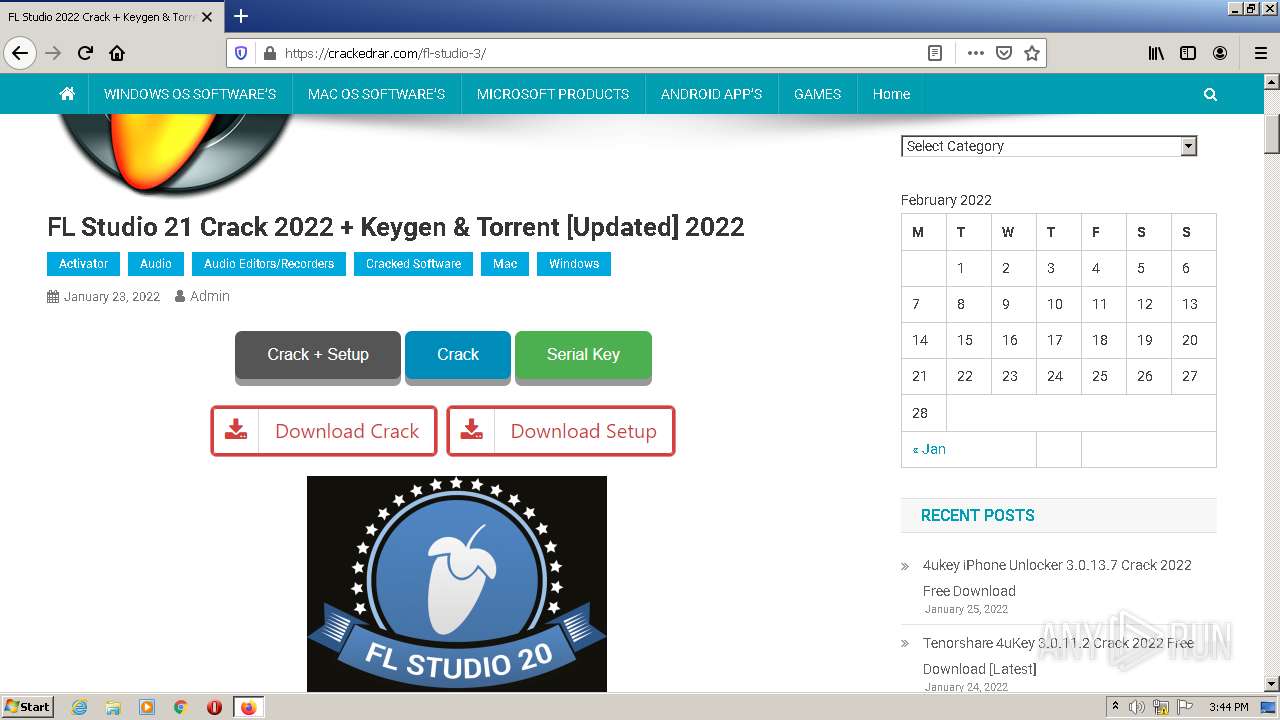Viewport: 1280px width, 720px height.
Task: Select the Activator category tag
Action: click(x=83, y=264)
